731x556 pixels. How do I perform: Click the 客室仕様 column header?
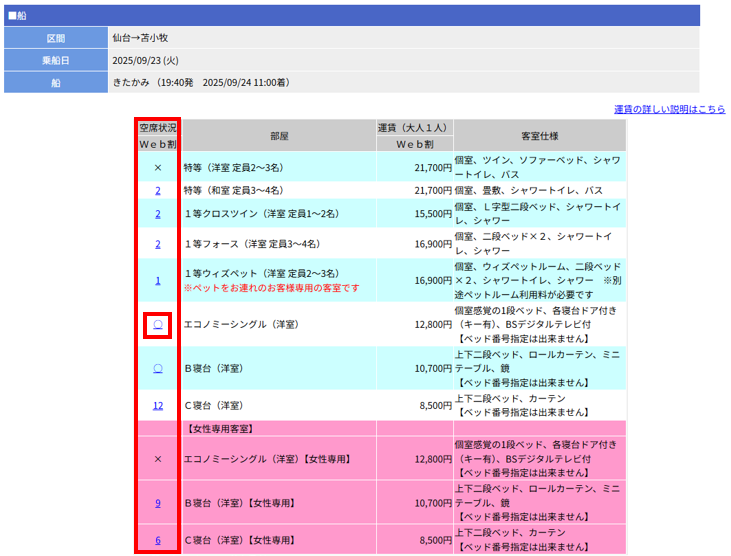click(539, 136)
